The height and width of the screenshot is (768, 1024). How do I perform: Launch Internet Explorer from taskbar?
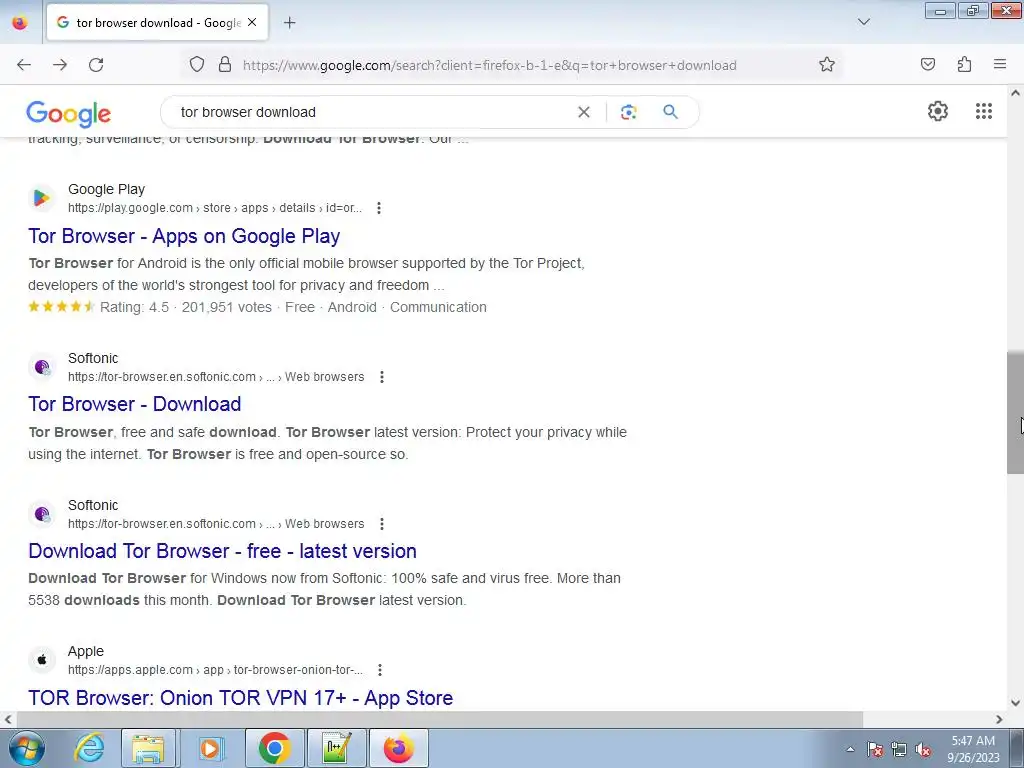89,748
